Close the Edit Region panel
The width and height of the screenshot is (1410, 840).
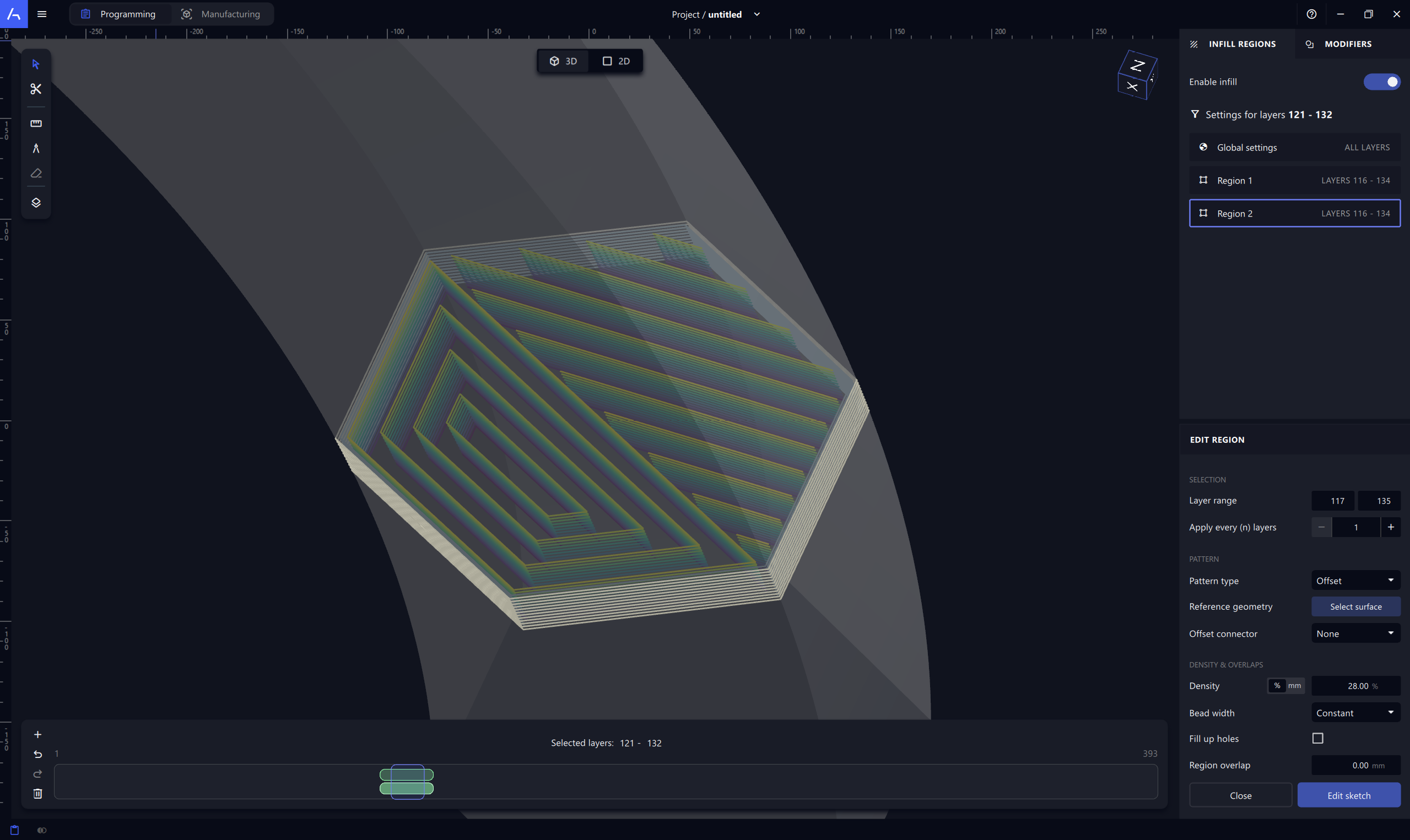click(1240, 795)
